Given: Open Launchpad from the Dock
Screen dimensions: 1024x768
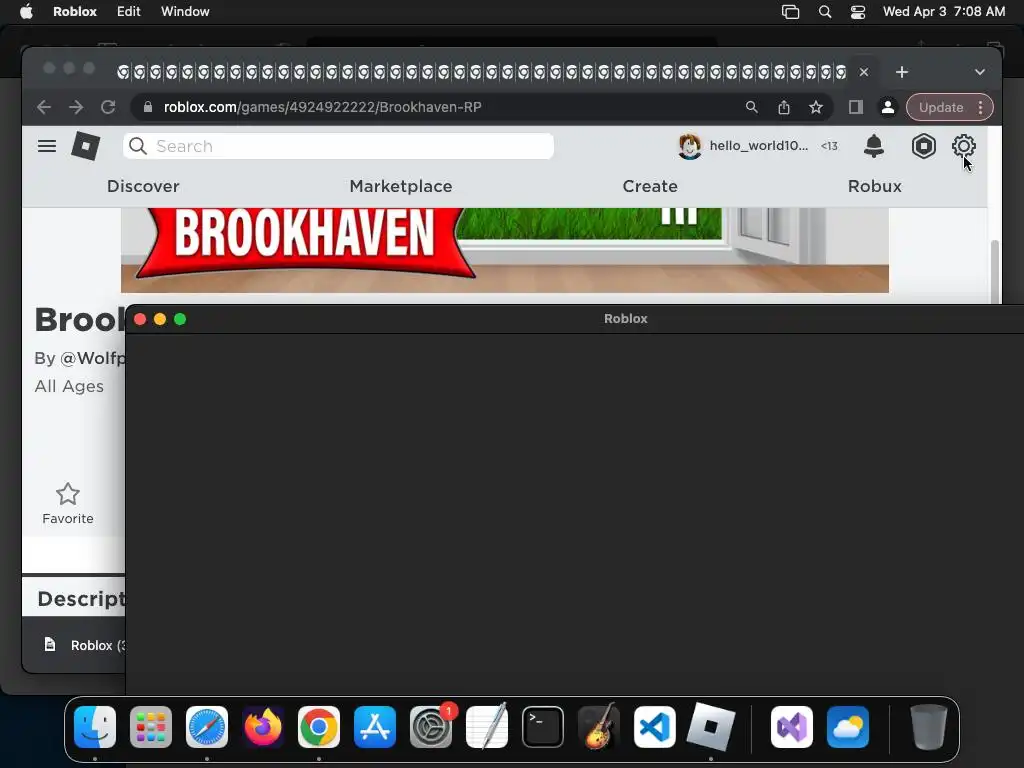Looking at the screenshot, I should (x=151, y=727).
